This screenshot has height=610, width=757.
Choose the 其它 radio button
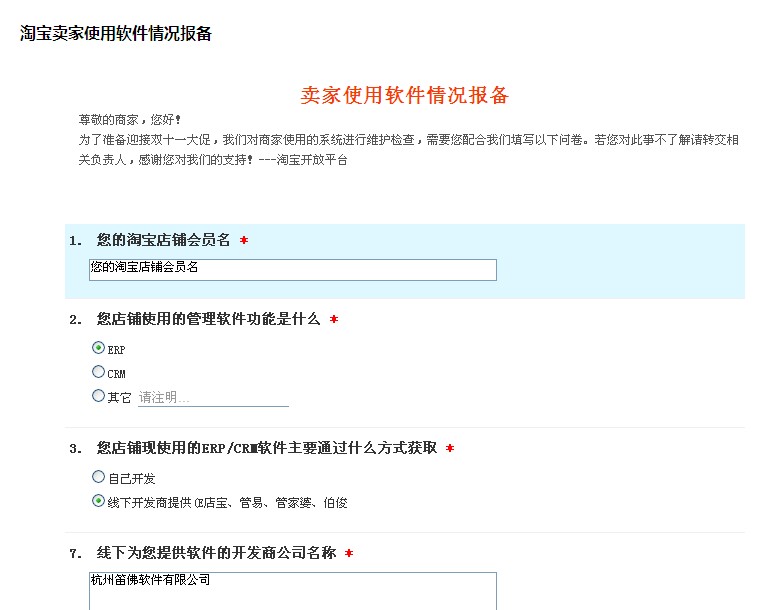pos(98,396)
